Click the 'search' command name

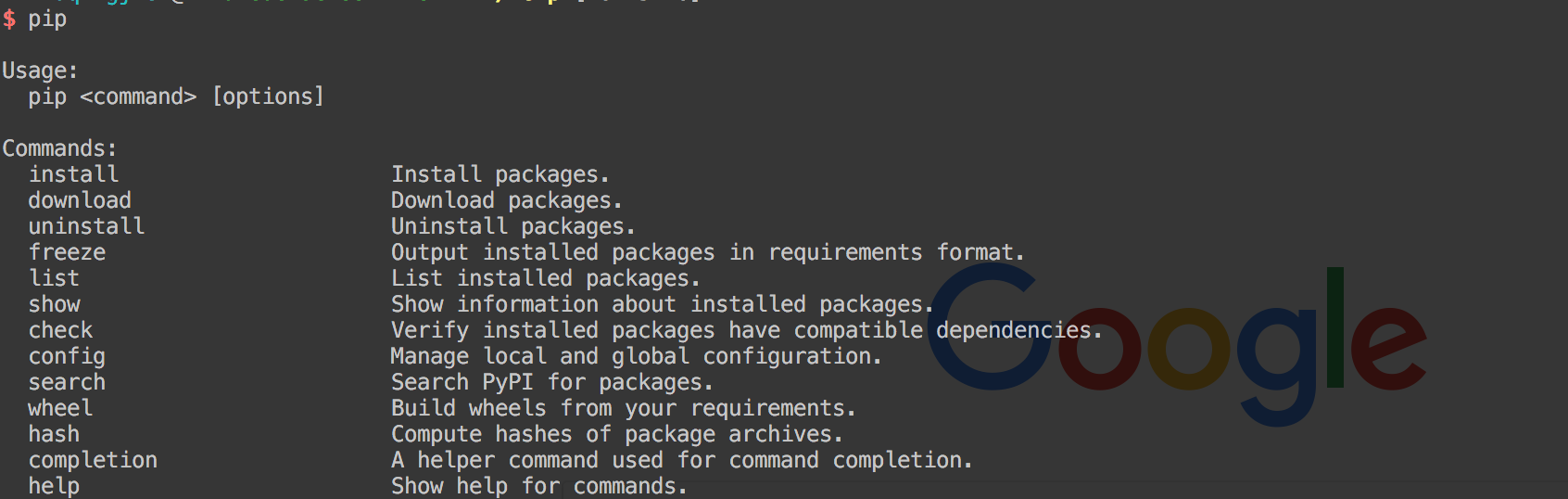pyautogui.click(x=67, y=382)
